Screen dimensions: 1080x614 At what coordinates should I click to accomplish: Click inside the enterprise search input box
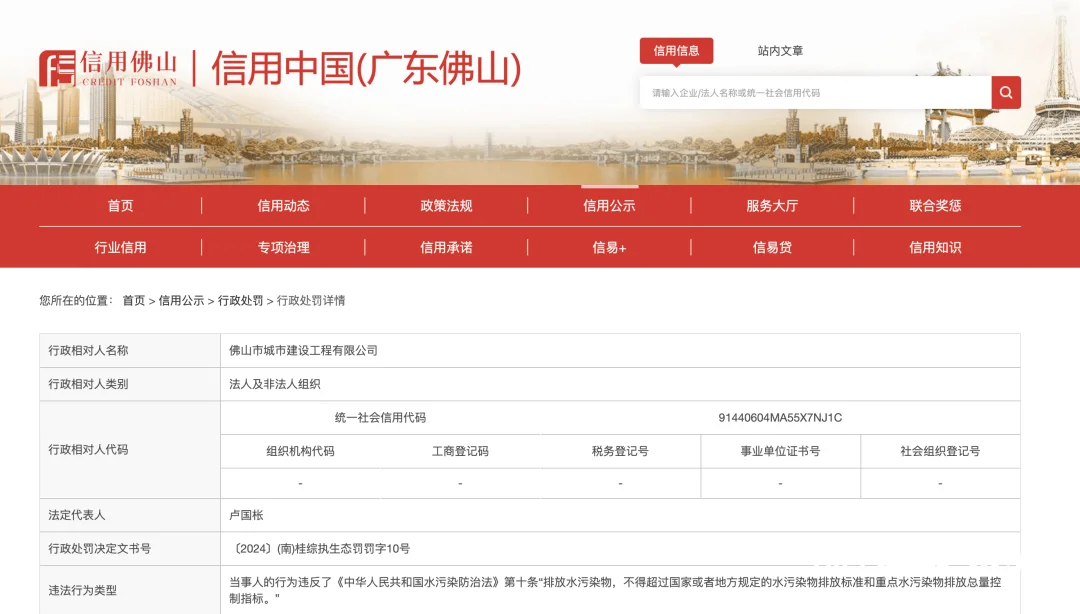[x=815, y=92]
